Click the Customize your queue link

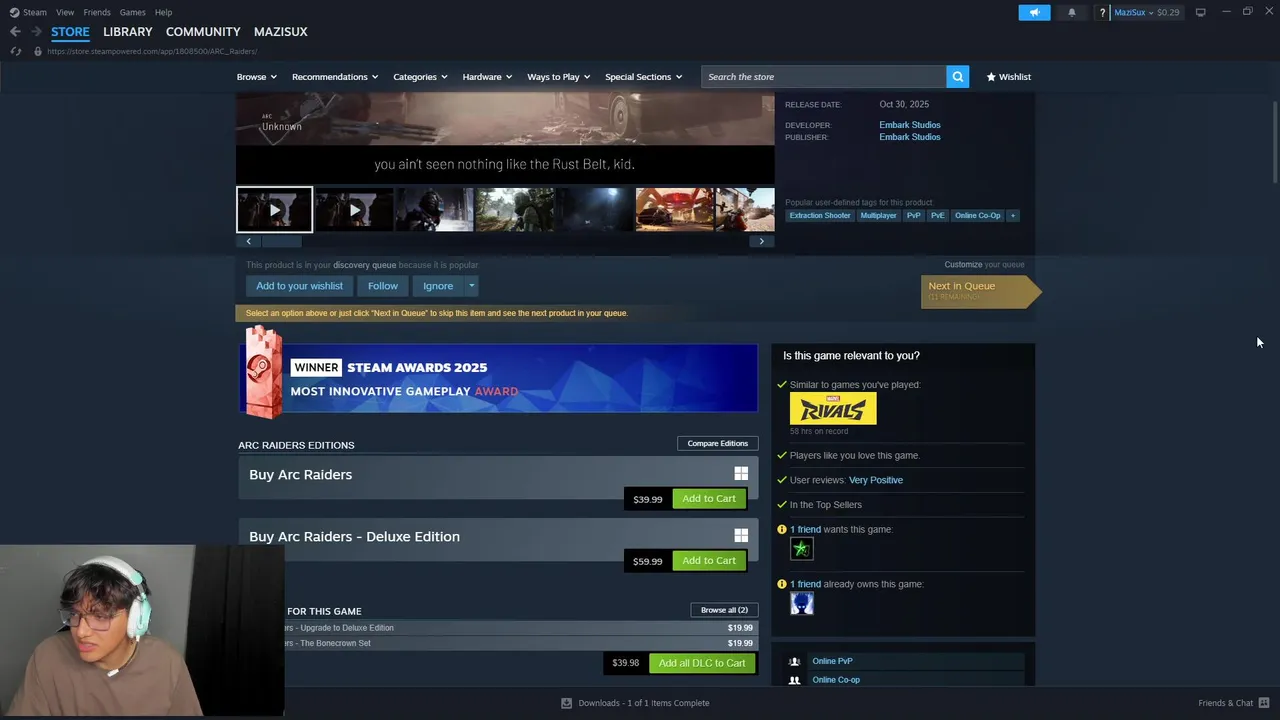(984, 265)
